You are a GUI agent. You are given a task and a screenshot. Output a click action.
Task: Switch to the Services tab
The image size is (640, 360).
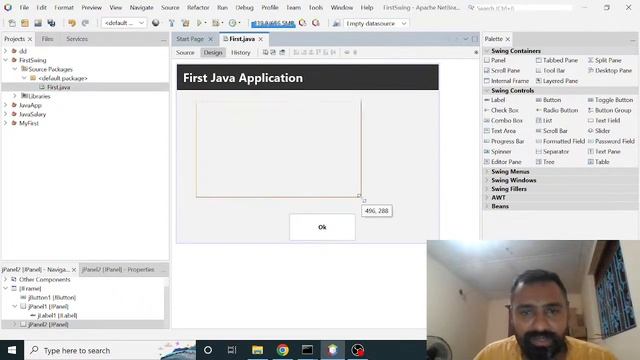77,39
